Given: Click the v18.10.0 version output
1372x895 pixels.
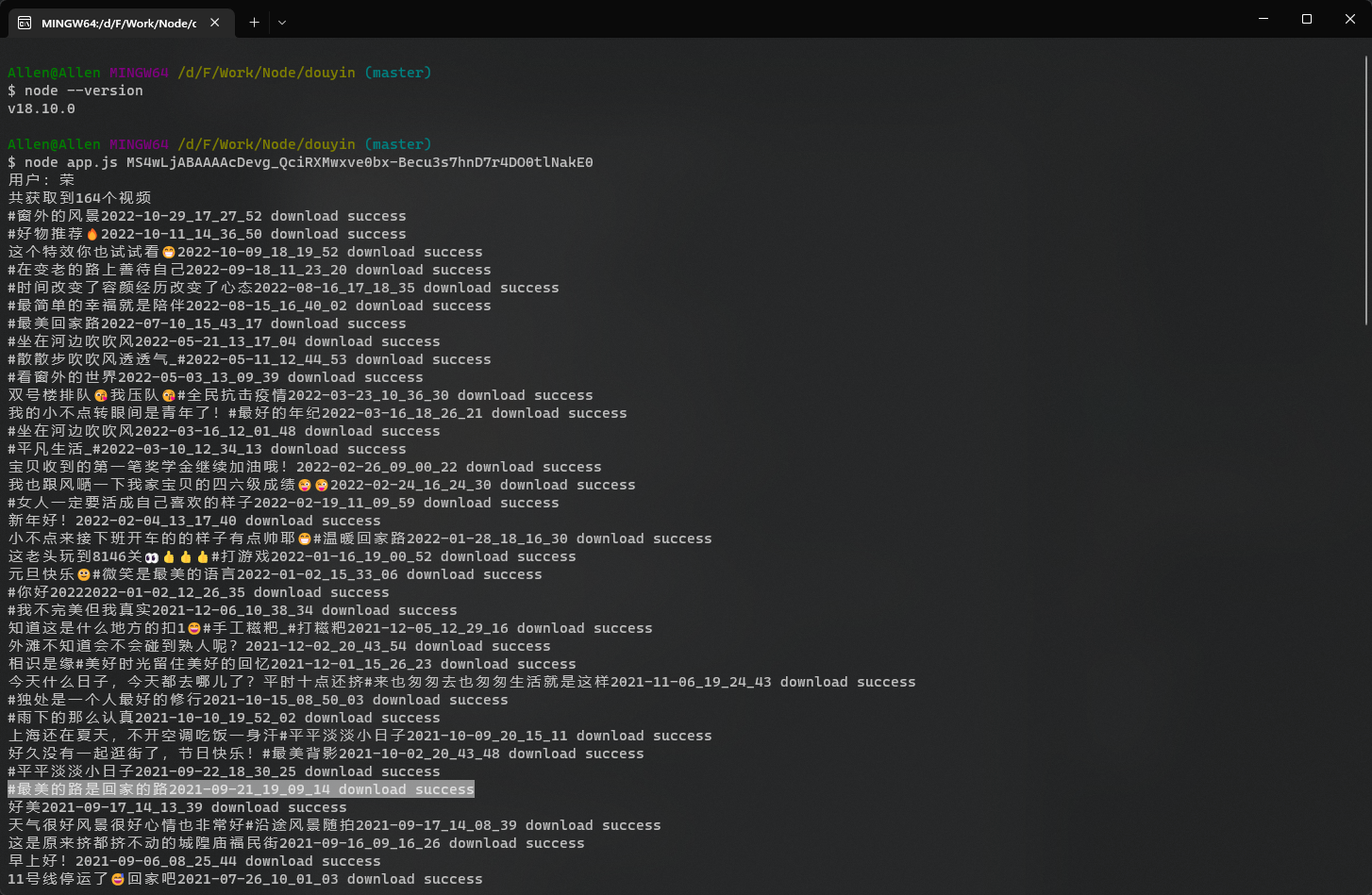Looking at the screenshot, I should (42, 108).
